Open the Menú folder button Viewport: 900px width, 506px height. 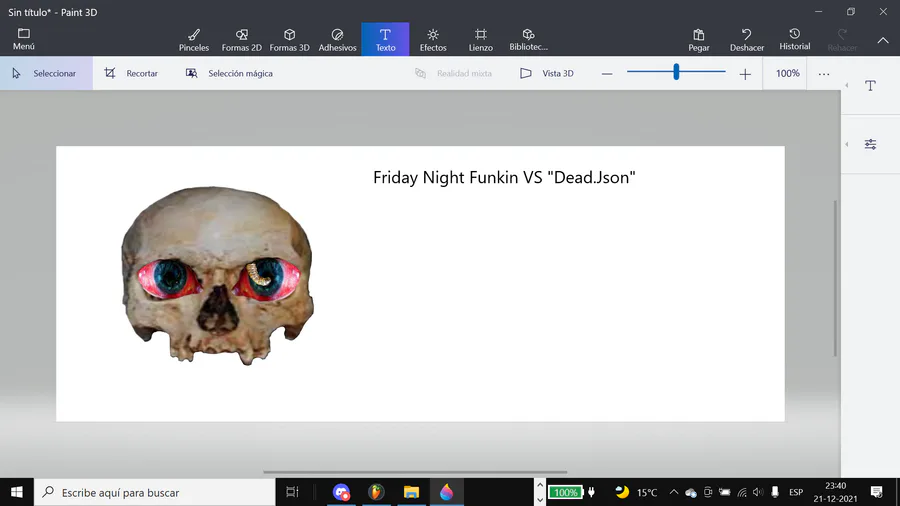(24, 39)
